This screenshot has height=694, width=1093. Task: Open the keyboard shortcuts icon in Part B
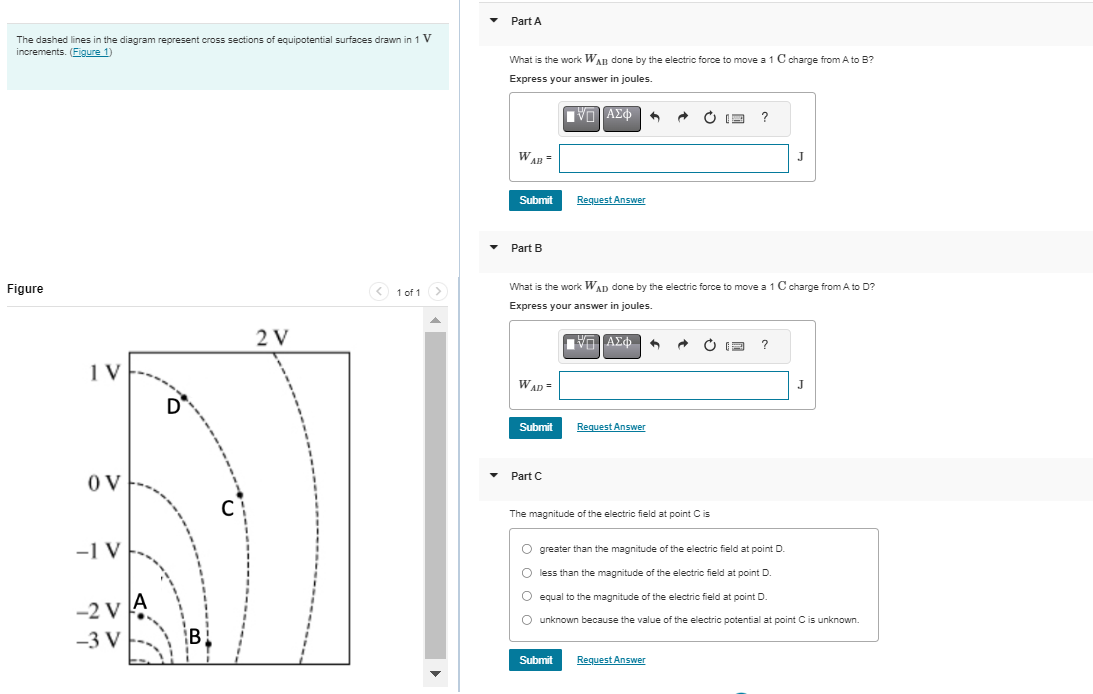click(x=736, y=344)
